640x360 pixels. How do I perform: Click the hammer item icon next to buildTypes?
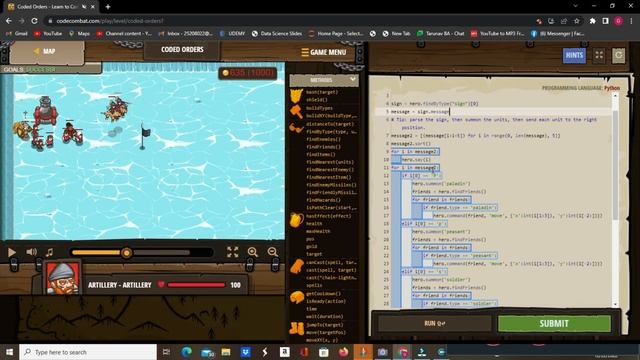pos(296,111)
